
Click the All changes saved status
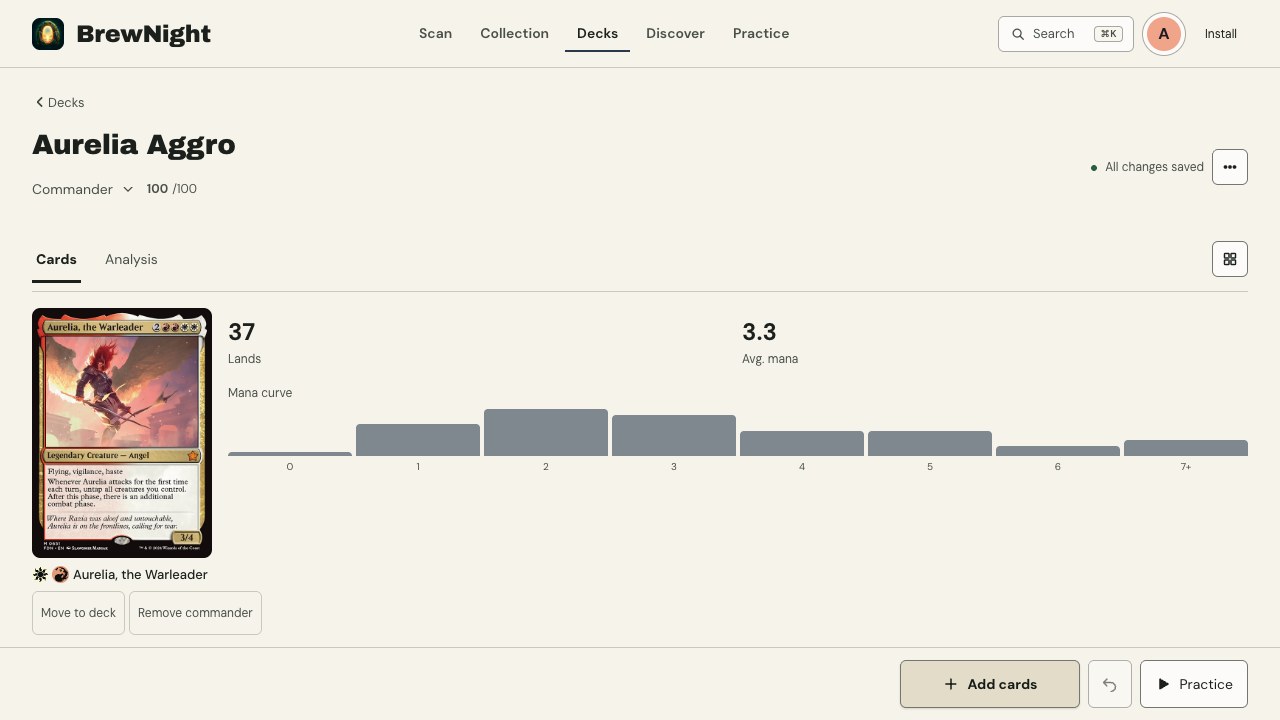[x=1147, y=167]
